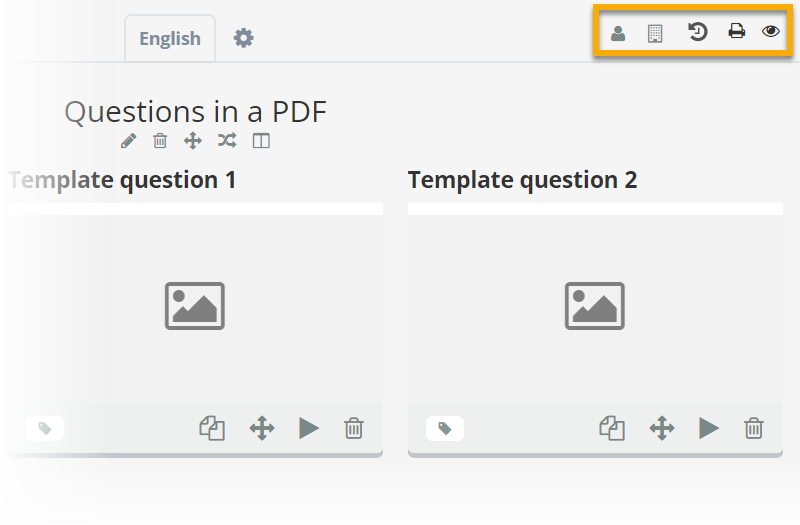Open Template question 2 image placeholder
Image resolution: width=800 pixels, height=525 pixels.
tap(595, 306)
